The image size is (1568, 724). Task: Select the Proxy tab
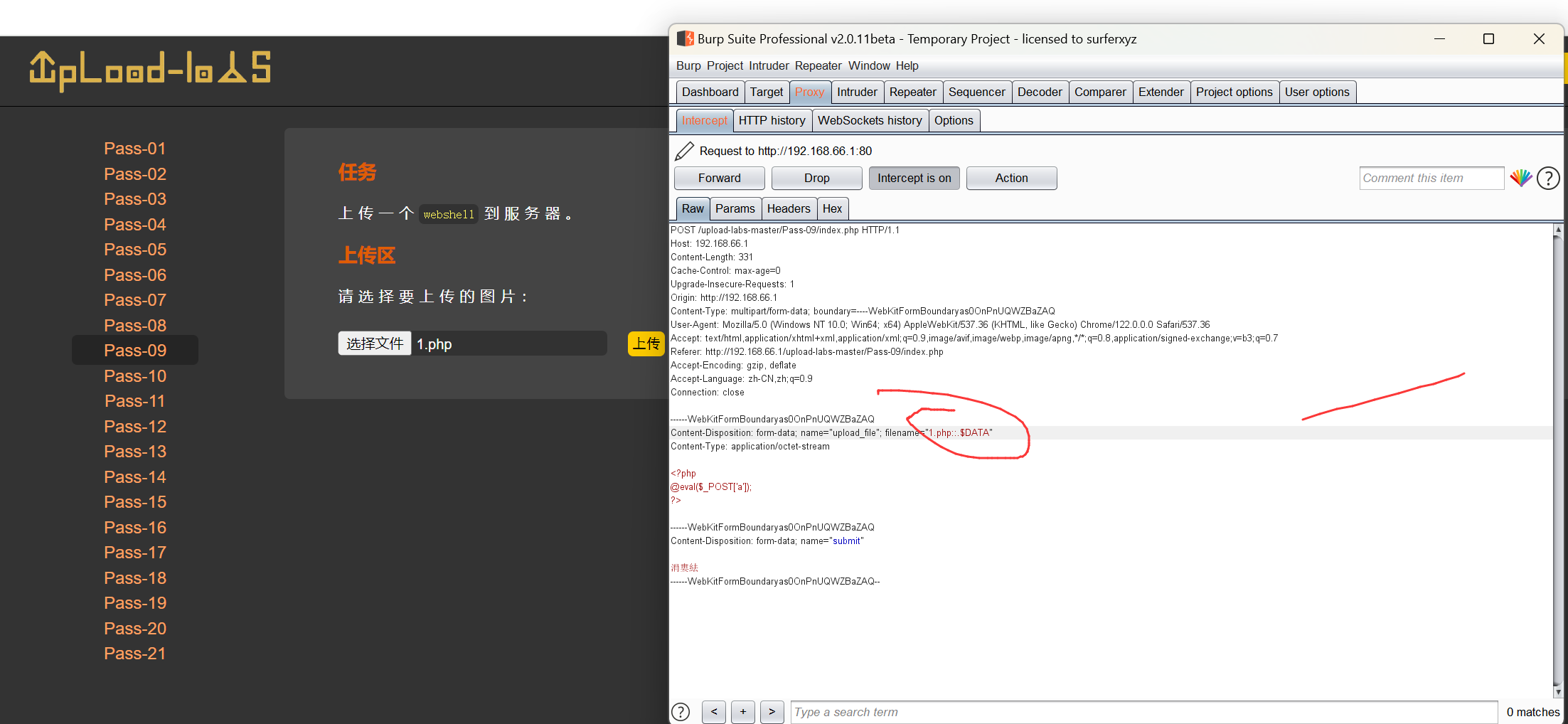(x=809, y=92)
